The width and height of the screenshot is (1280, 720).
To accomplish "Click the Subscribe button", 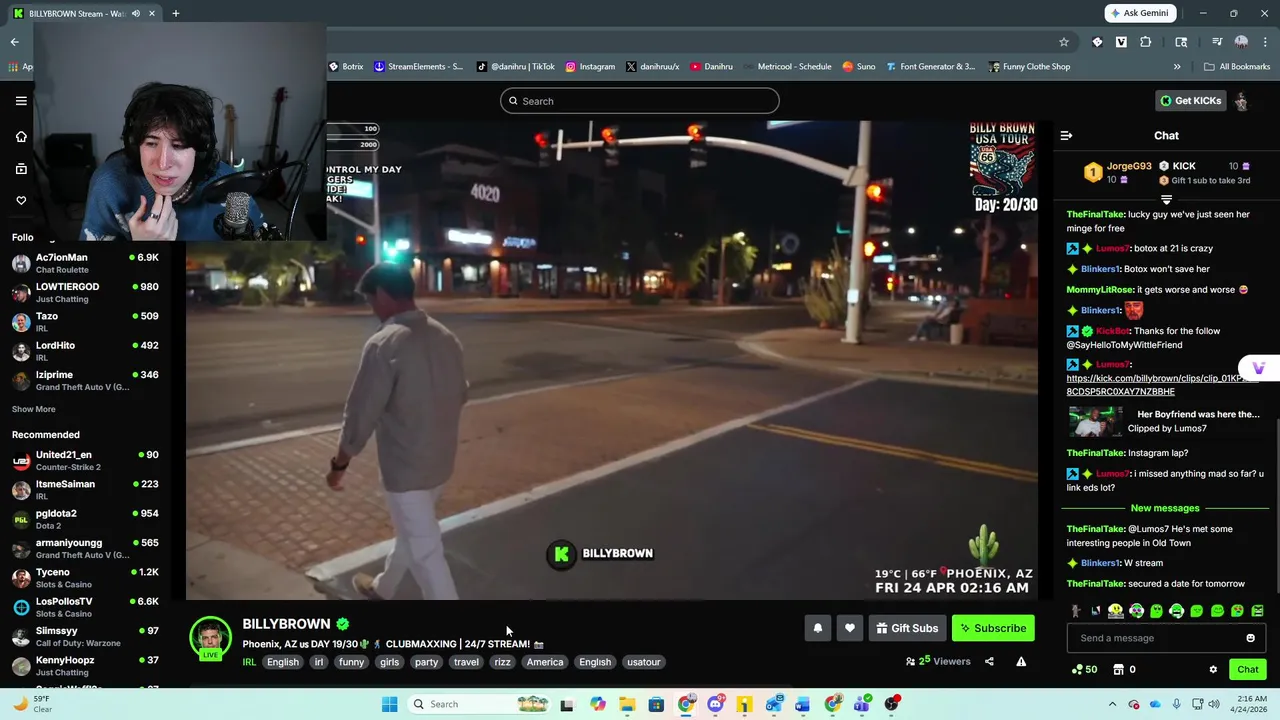I will click(x=993, y=628).
